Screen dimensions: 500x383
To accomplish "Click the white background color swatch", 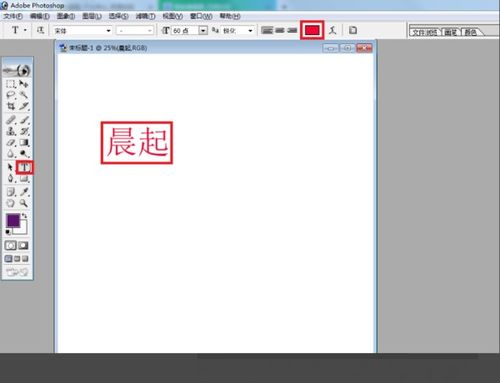I will [x=22, y=230].
